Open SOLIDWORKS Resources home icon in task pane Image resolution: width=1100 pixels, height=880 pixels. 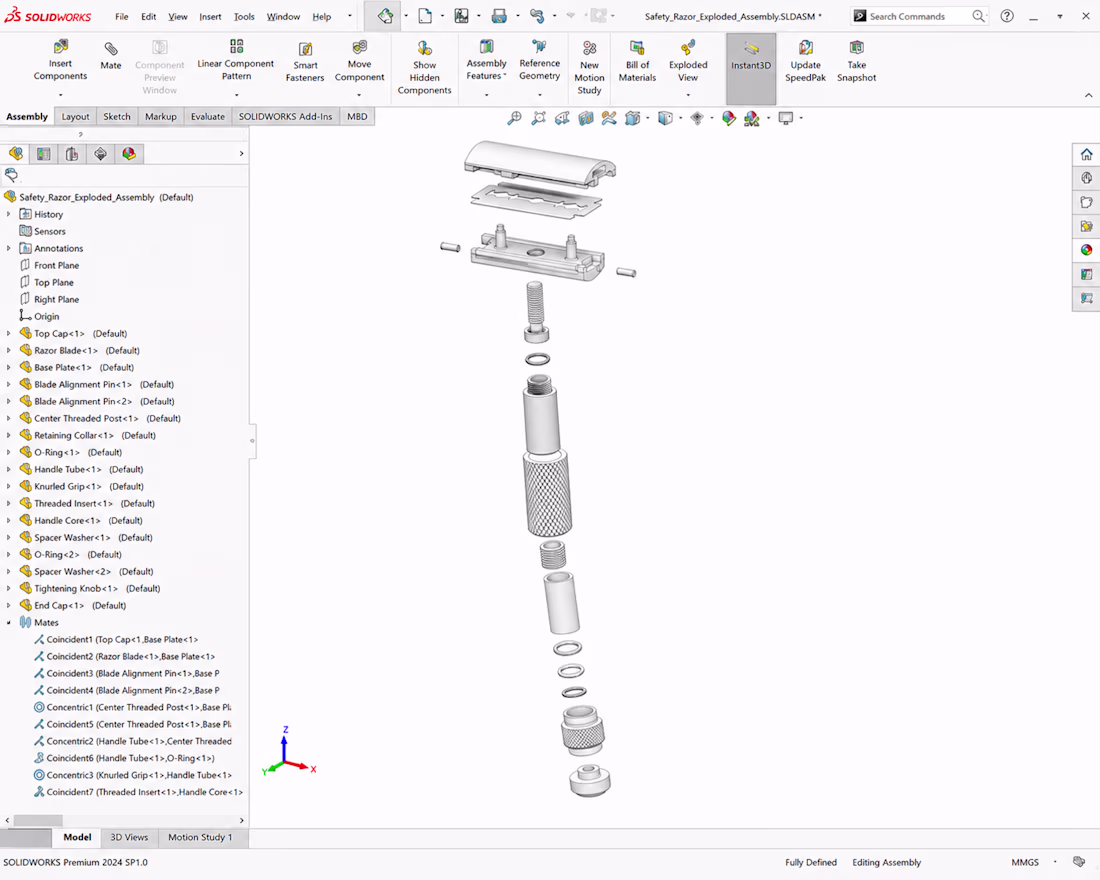[1086, 154]
